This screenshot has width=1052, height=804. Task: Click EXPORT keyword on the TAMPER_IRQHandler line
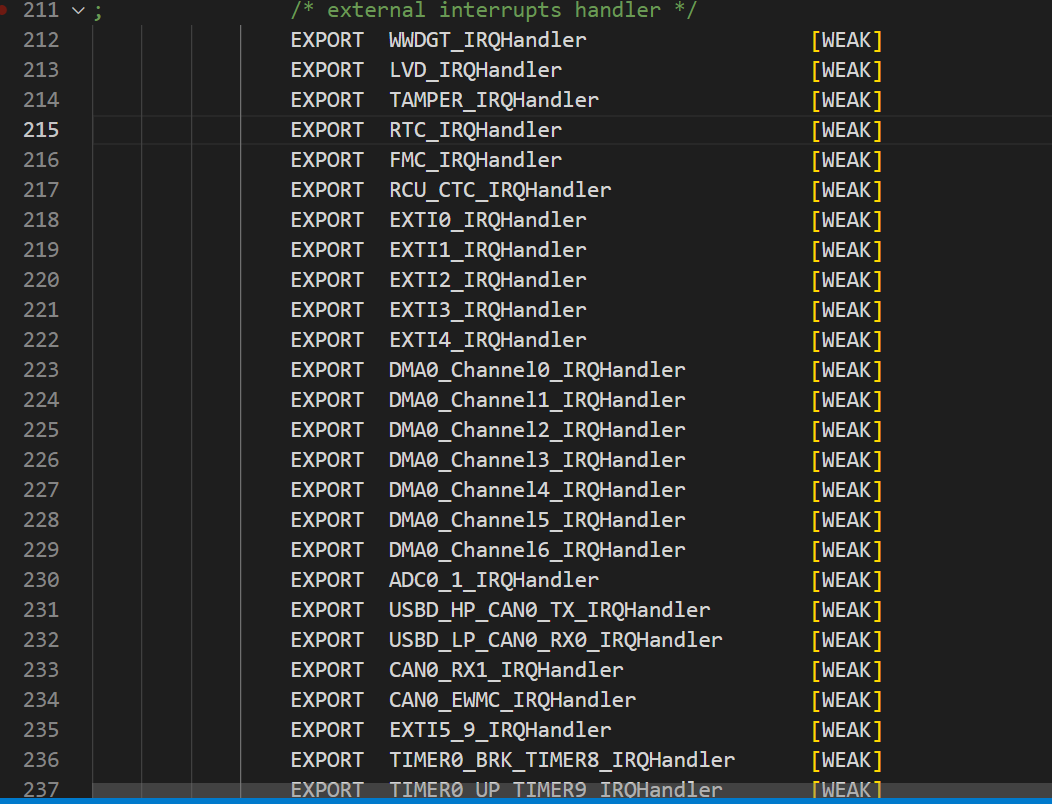327,100
